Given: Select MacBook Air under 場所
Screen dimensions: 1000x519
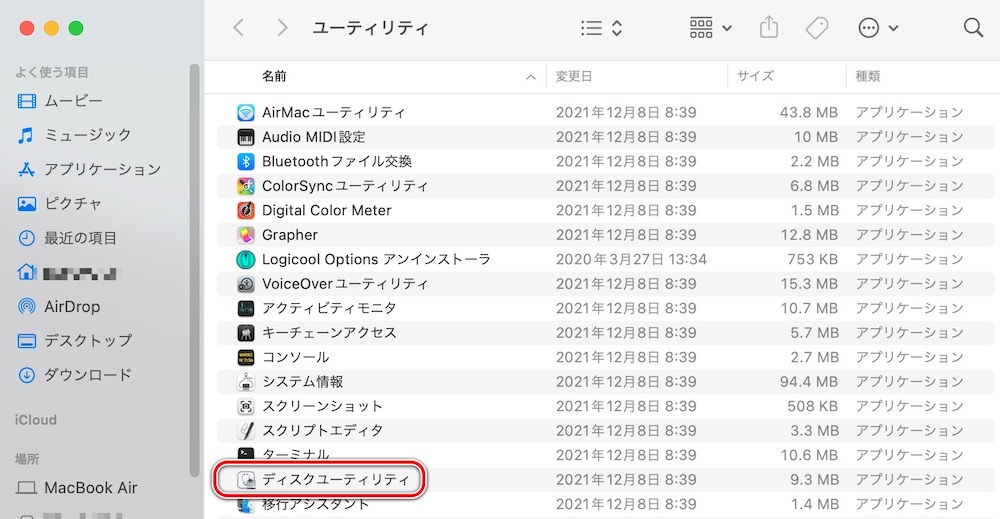Looking at the screenshot, I should pyautogui.click(x=77, y=488).
